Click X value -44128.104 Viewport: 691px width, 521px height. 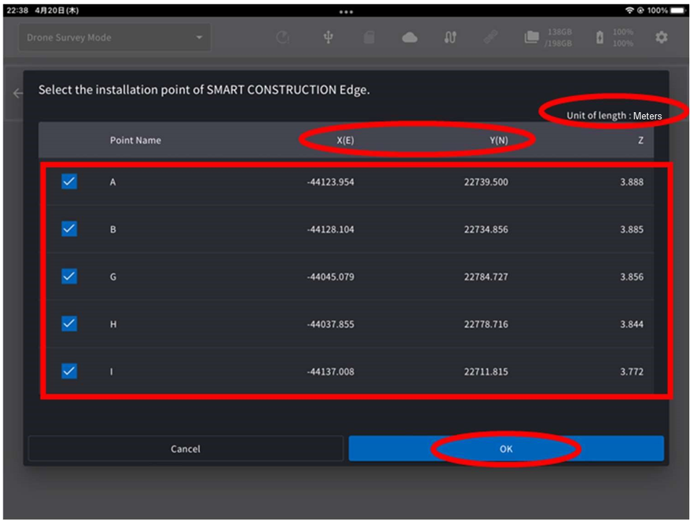331,229
